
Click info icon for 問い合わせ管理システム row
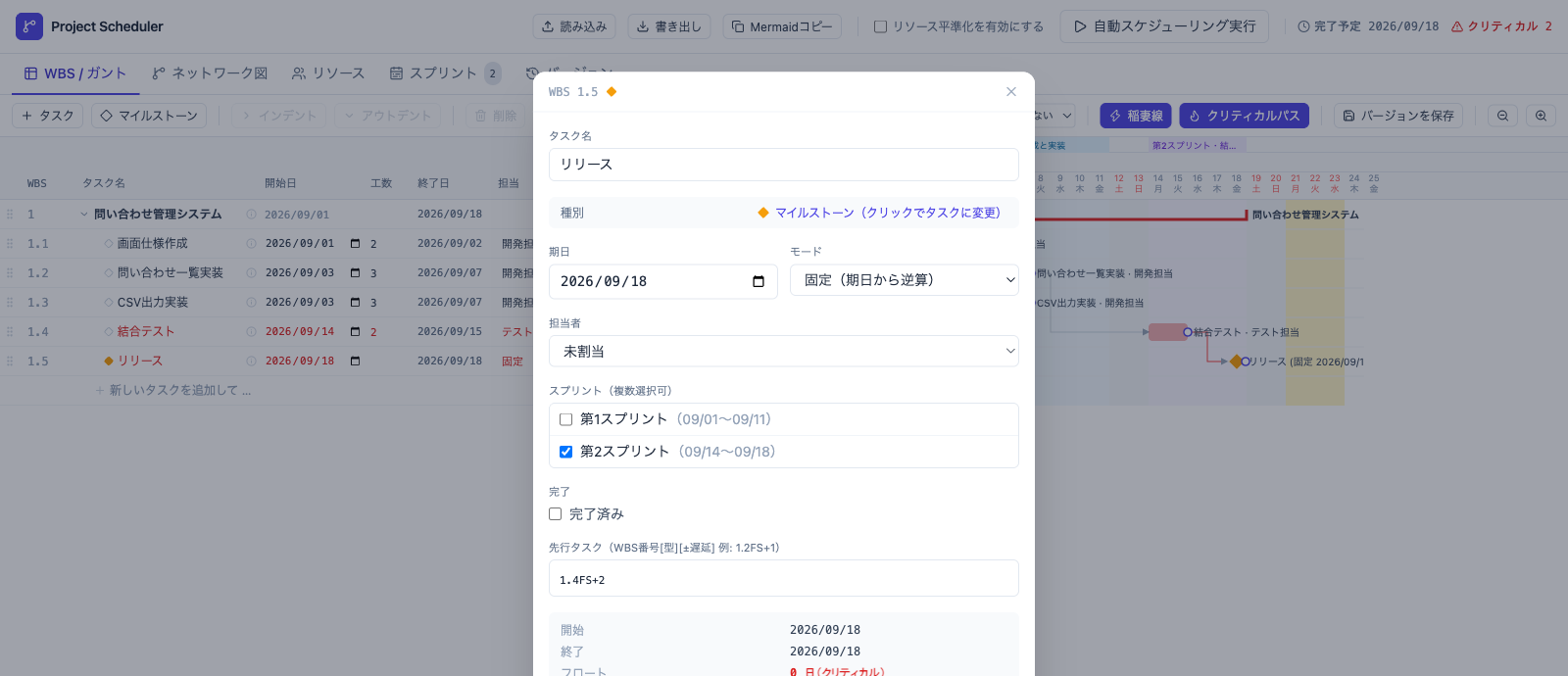point(252,214)
